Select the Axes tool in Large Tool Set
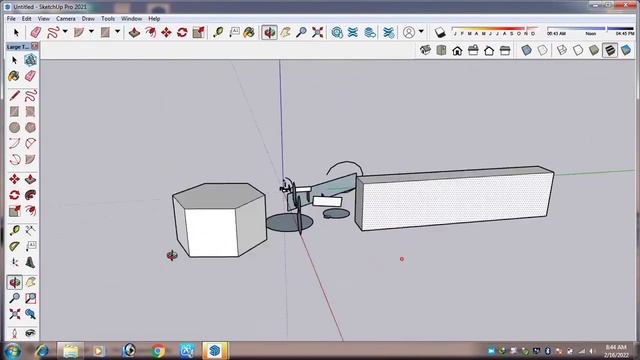640x360 pixels. [x=14, y=262]
